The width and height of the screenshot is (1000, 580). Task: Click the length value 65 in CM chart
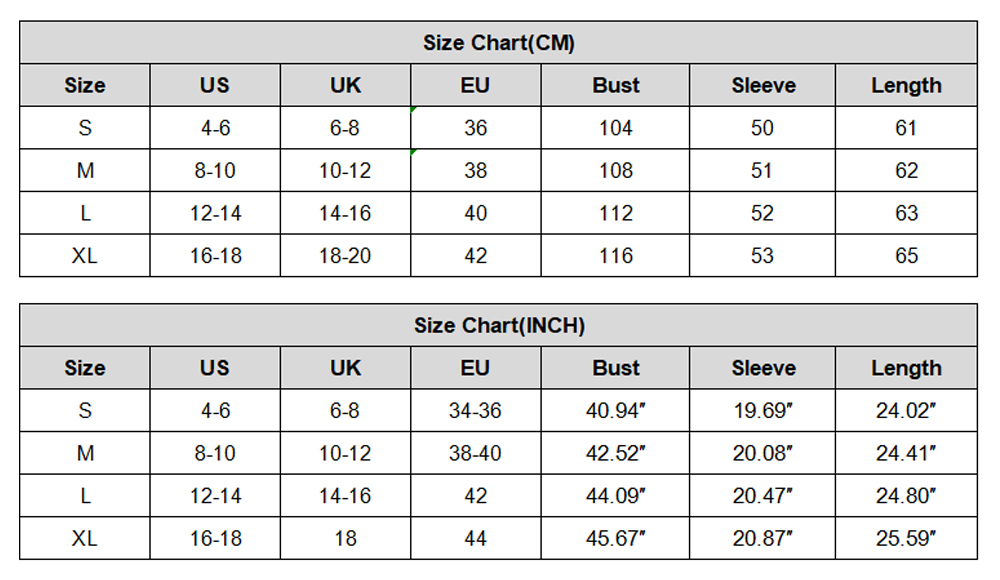(906, 256)
